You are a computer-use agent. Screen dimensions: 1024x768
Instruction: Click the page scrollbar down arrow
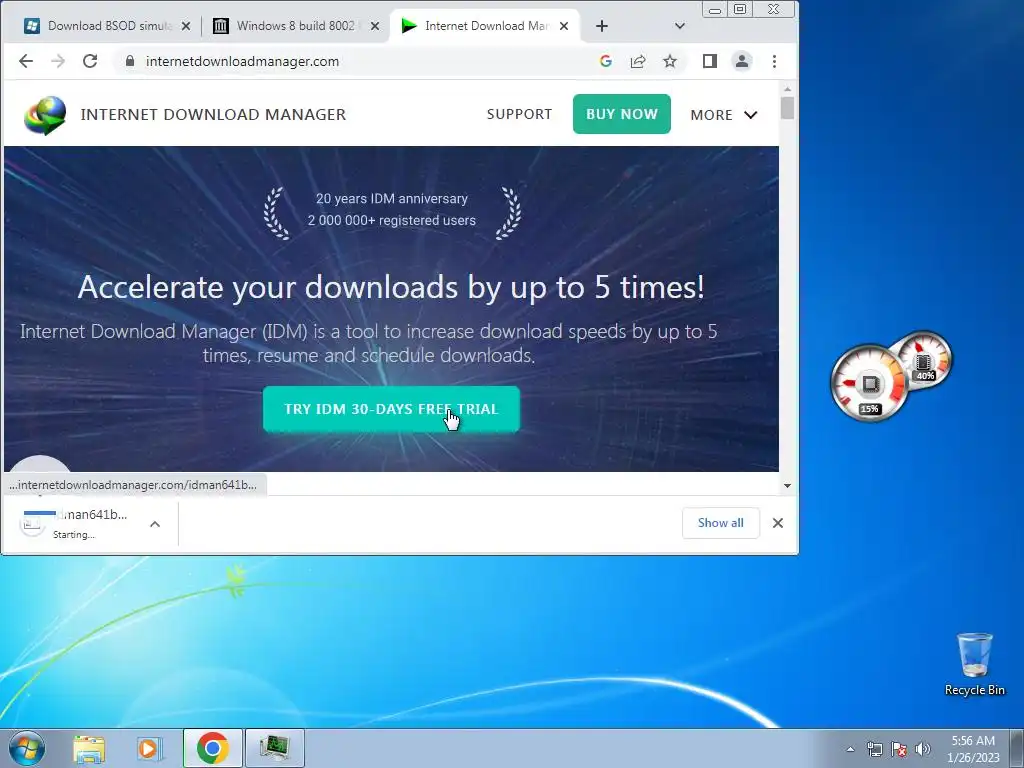tap(788, 485)
